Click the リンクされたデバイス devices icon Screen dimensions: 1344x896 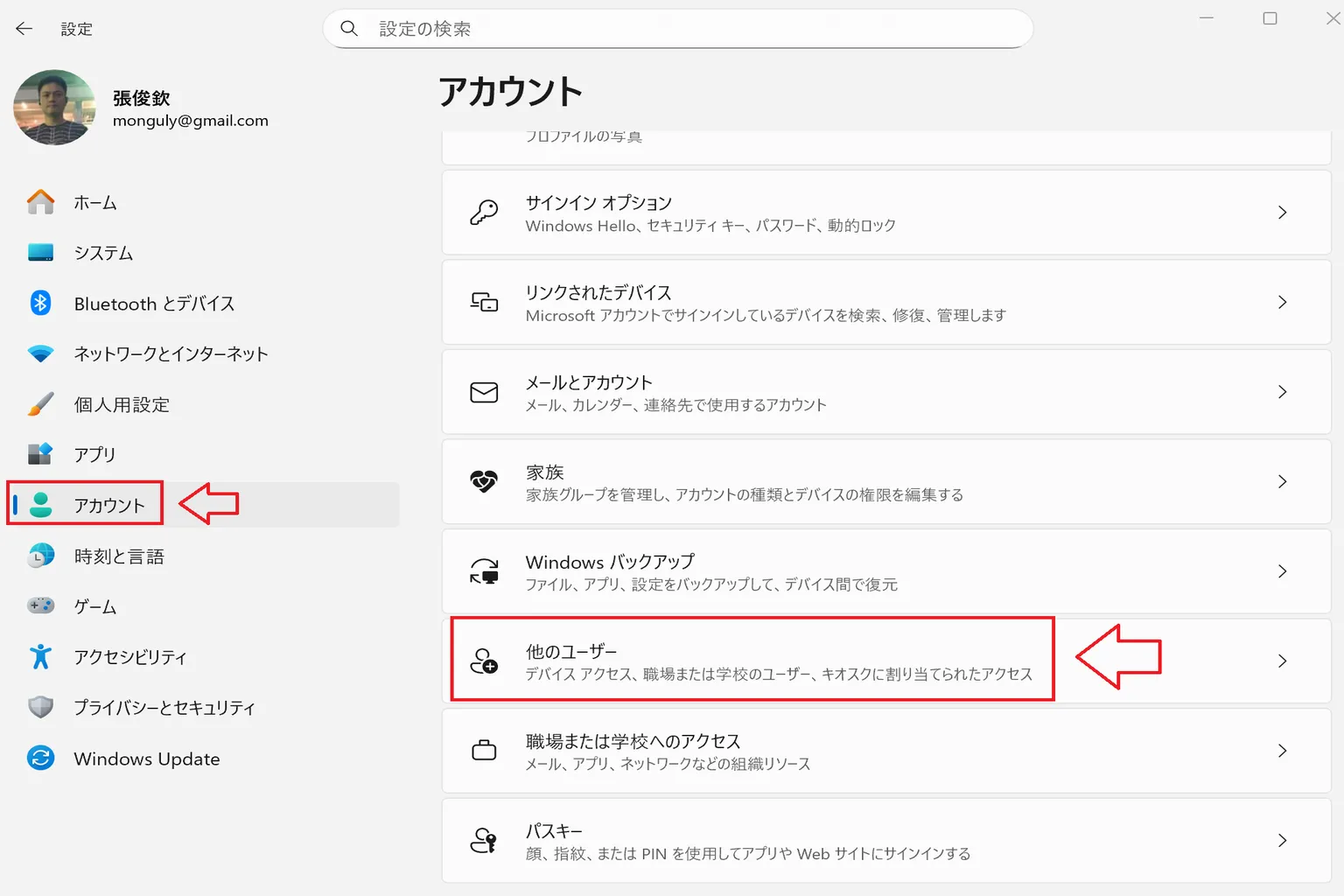click(x=484, y=302)
